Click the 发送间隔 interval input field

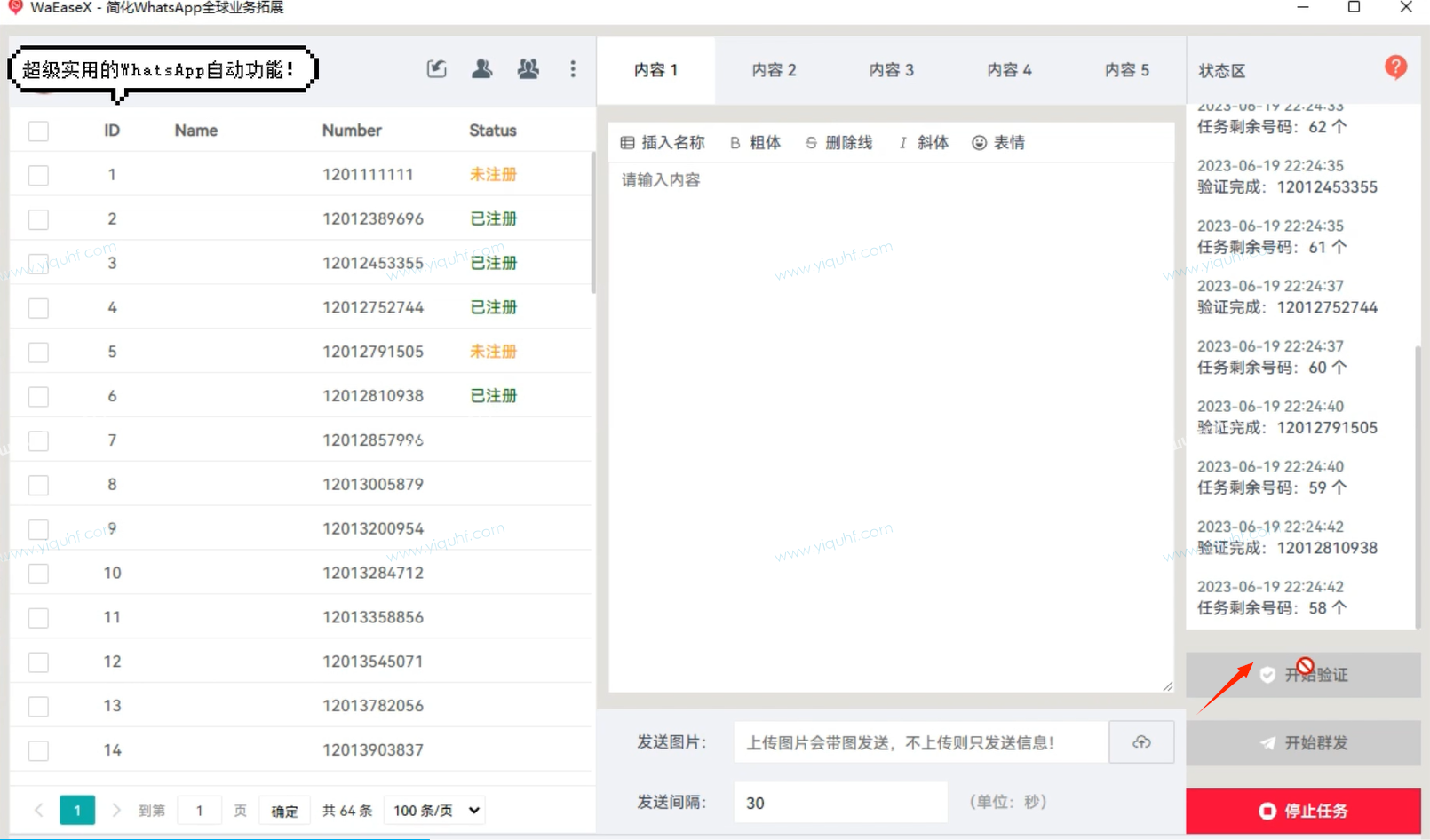[840, 803]
